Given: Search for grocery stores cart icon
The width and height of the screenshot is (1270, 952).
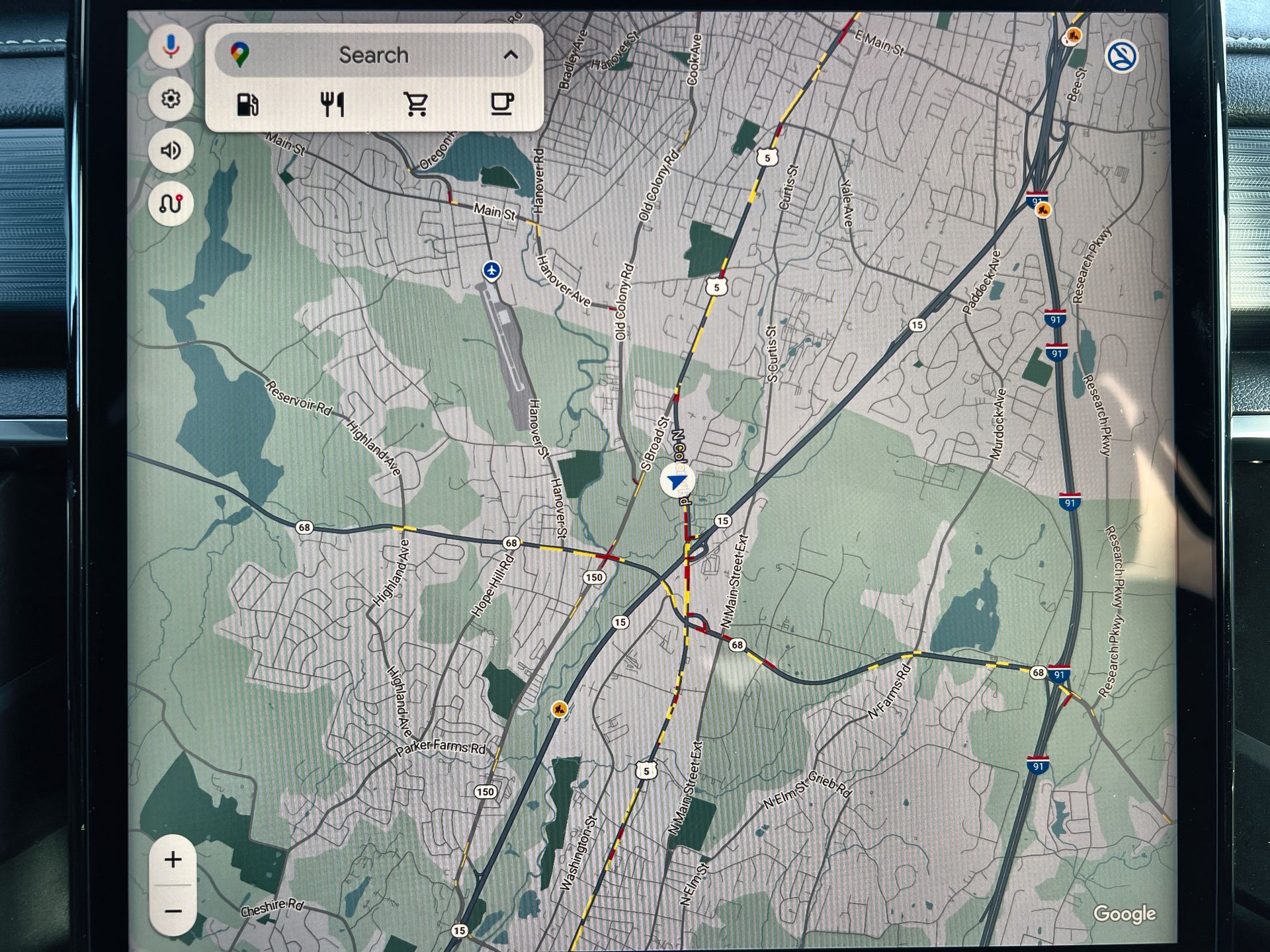Looking at the screenshot, I should [x=416, y=104].
